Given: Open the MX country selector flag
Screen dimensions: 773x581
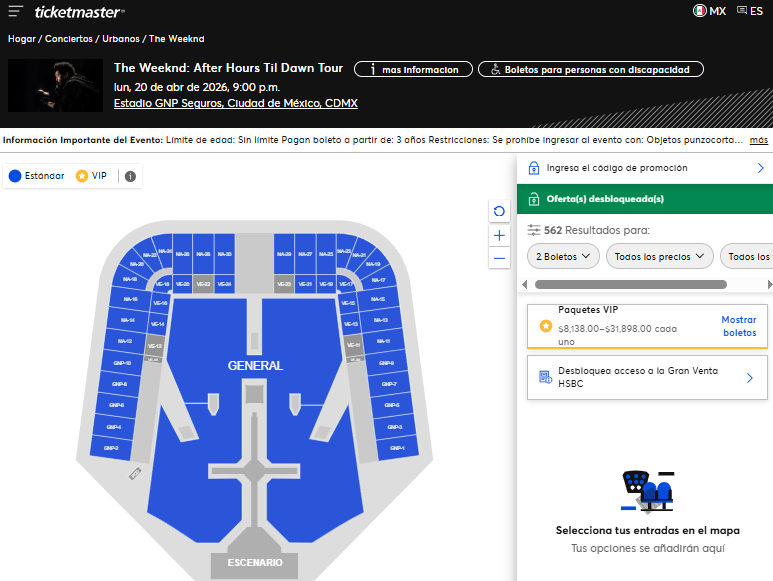Looking at the screenshot, I should tap(699, 10).
